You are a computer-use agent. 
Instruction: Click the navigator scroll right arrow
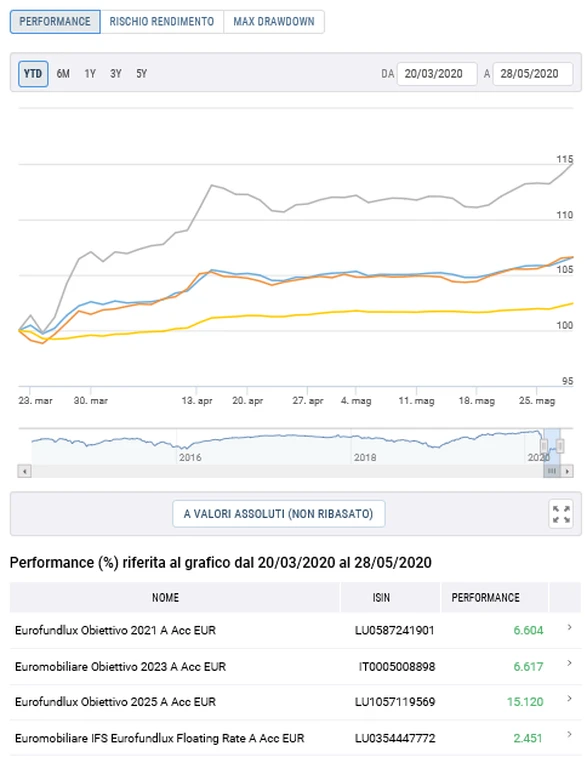(x=567, y=471)
